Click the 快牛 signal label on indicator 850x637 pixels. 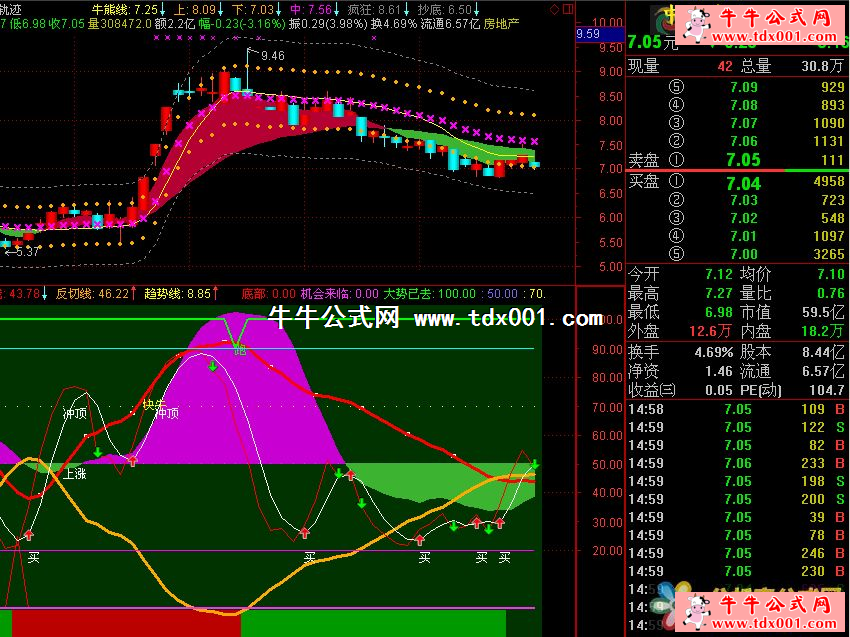click(154, 404)
